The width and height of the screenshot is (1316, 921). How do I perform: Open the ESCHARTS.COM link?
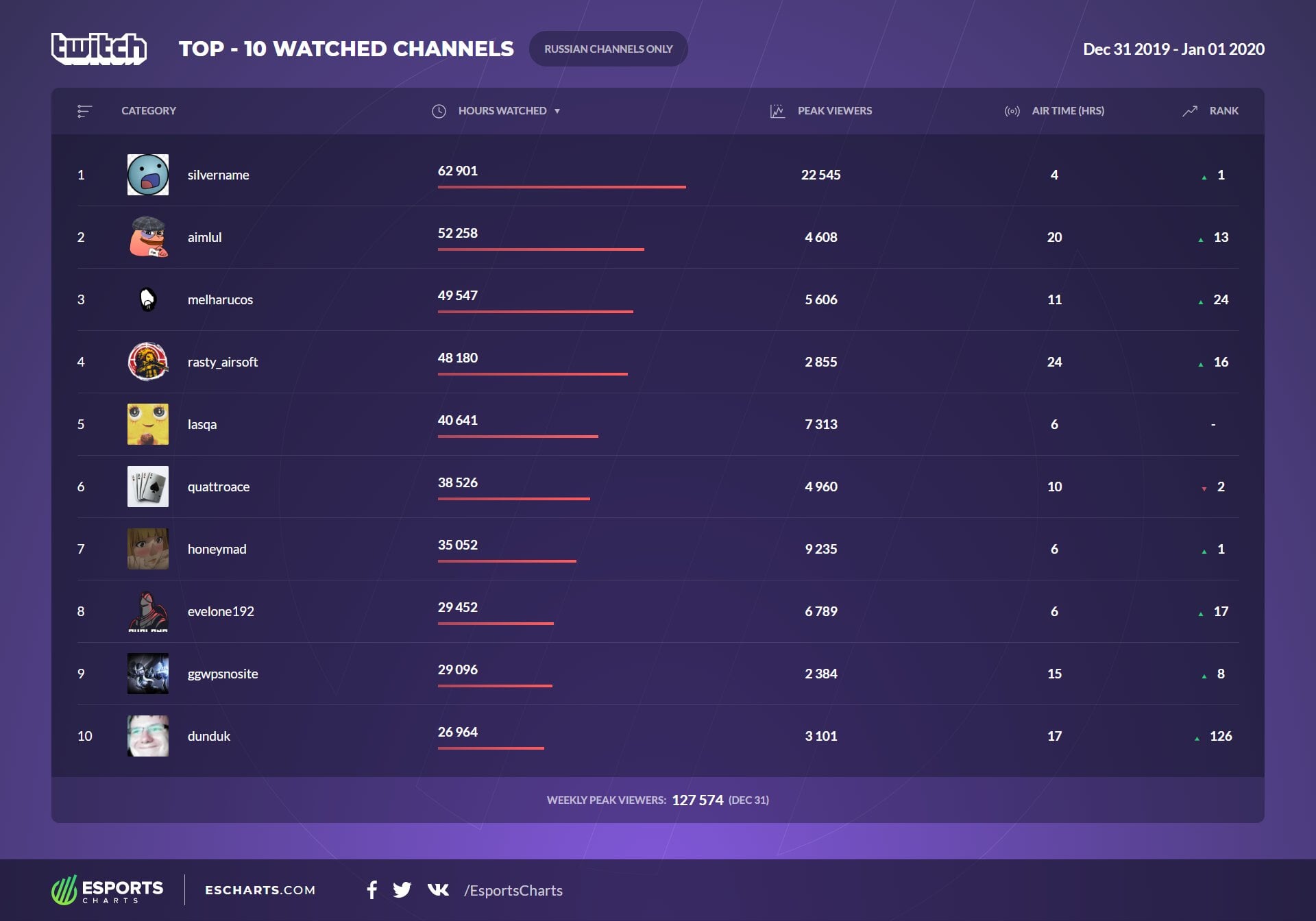pyautogui.click(x=260, y=890)
